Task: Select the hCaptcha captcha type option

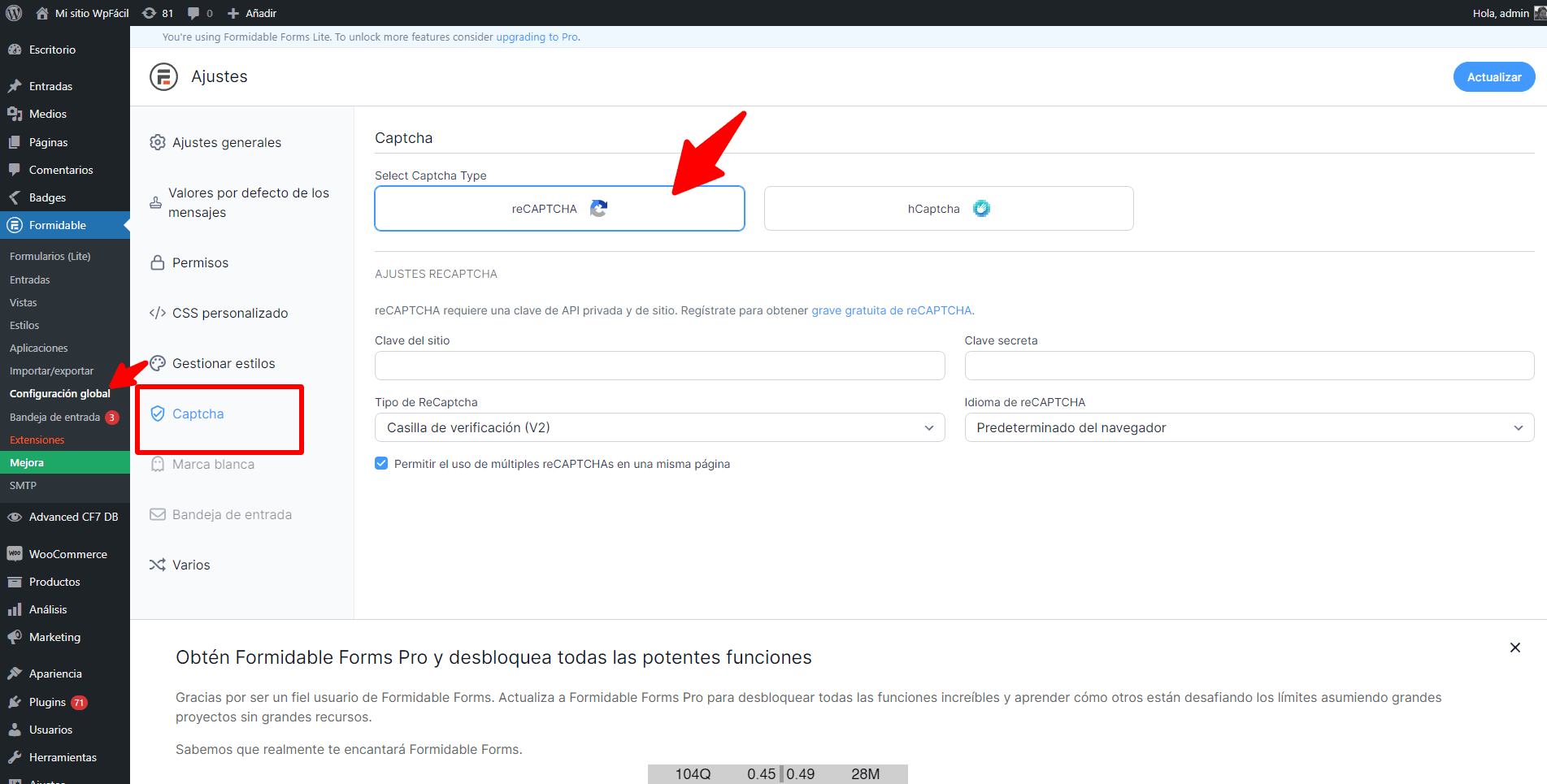Action: click(x=949, y=209)
